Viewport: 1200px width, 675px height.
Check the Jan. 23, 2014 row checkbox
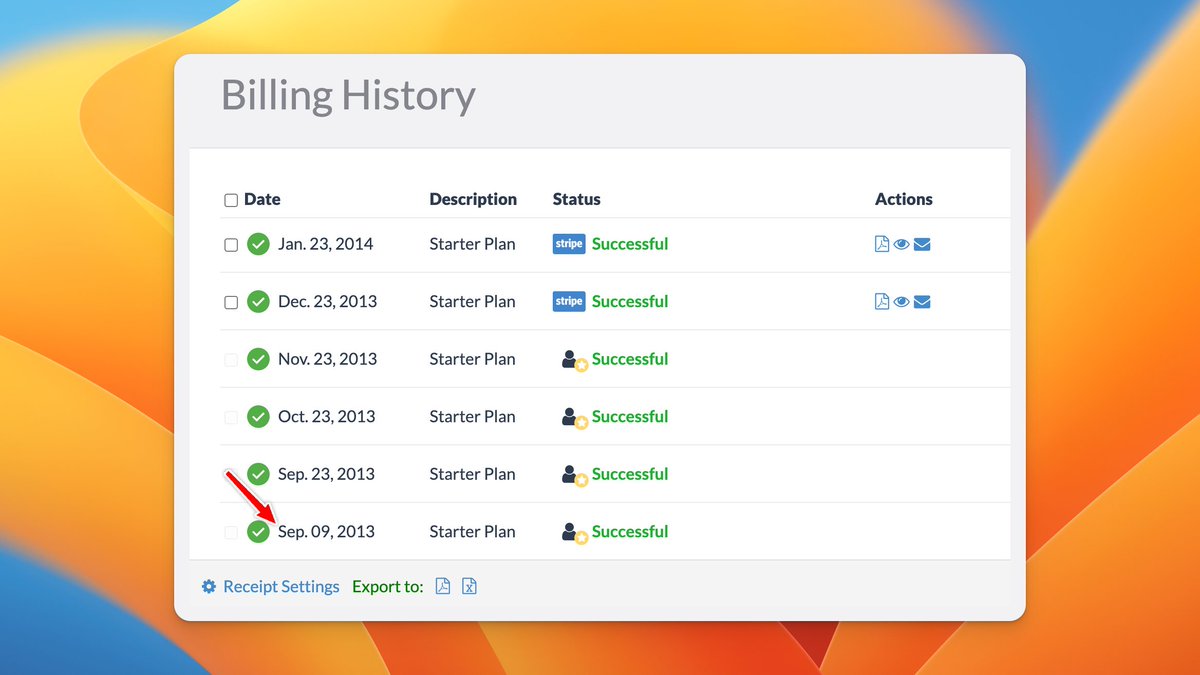tap(231, 245)
